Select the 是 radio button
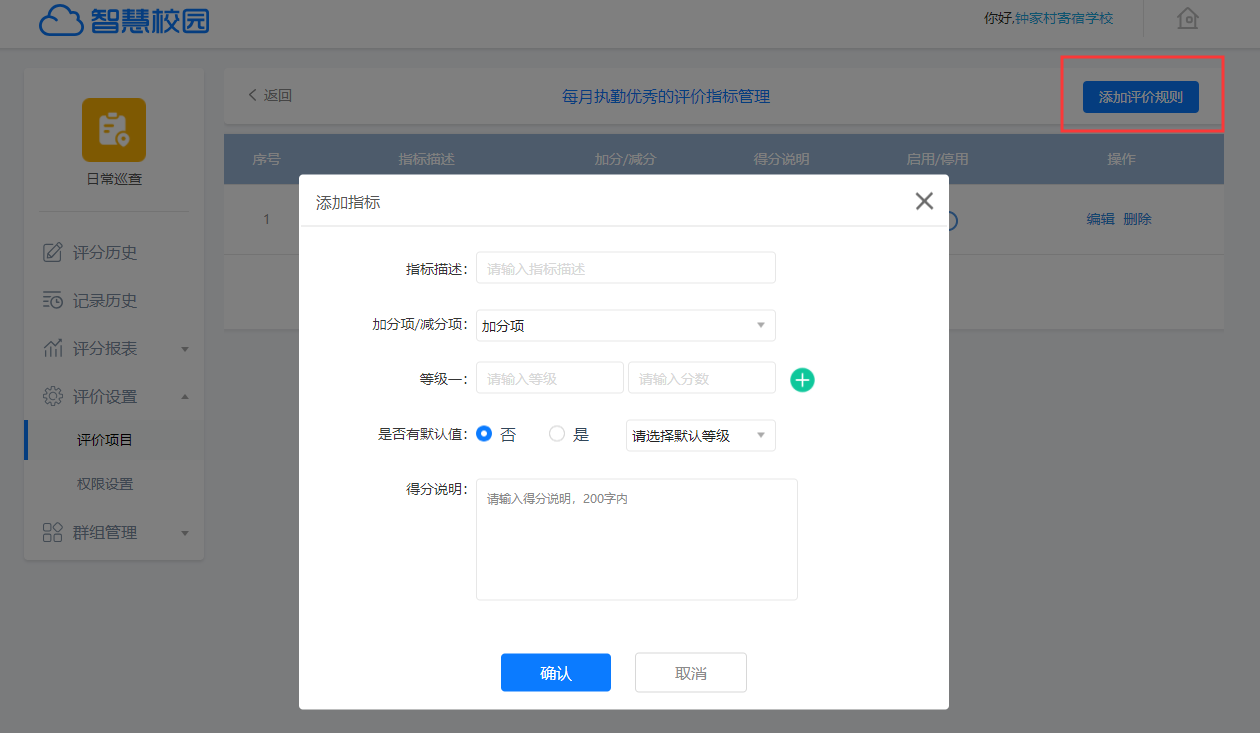The image size is (1260, 733). tap(557, 434)
